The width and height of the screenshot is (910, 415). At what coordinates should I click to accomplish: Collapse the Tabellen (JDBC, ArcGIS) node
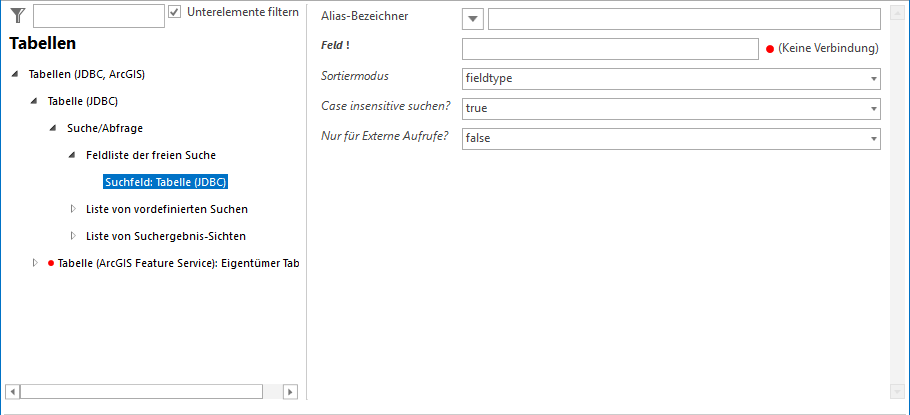point(16,74)
